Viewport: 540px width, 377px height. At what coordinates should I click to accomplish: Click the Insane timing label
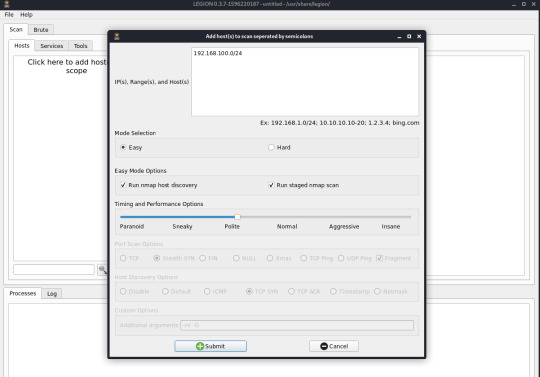(391, 227)
